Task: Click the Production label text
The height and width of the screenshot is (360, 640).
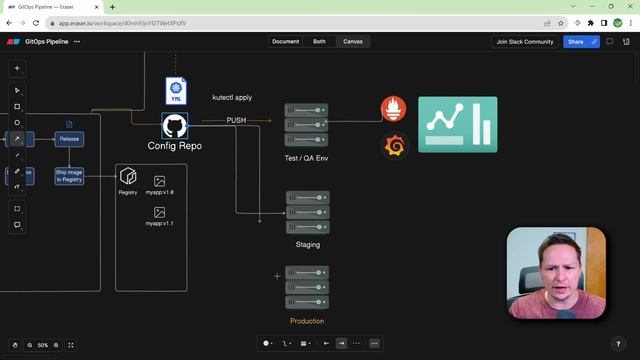Action: [307, 321]
